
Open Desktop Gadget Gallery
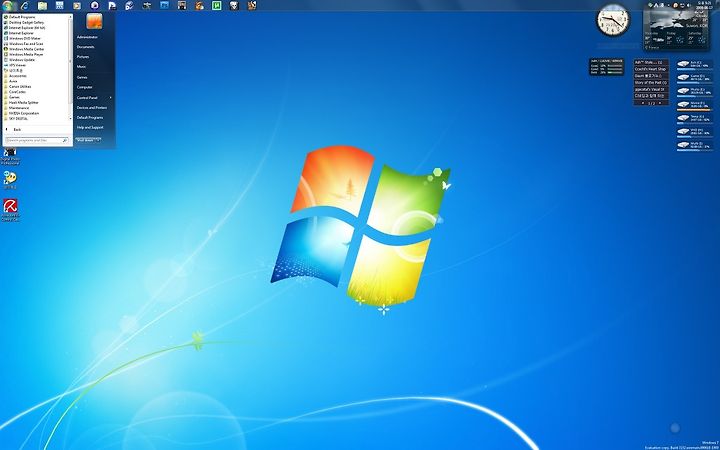coord(26,22)
